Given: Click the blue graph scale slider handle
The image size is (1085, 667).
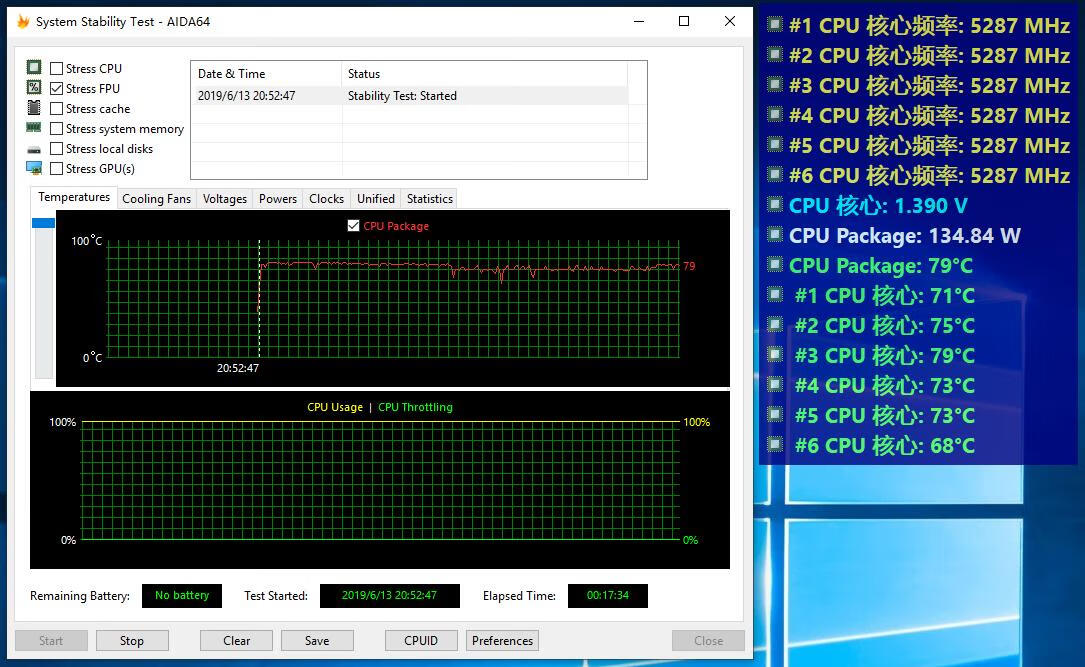Looking at the screenshot, I should (43, 223).
